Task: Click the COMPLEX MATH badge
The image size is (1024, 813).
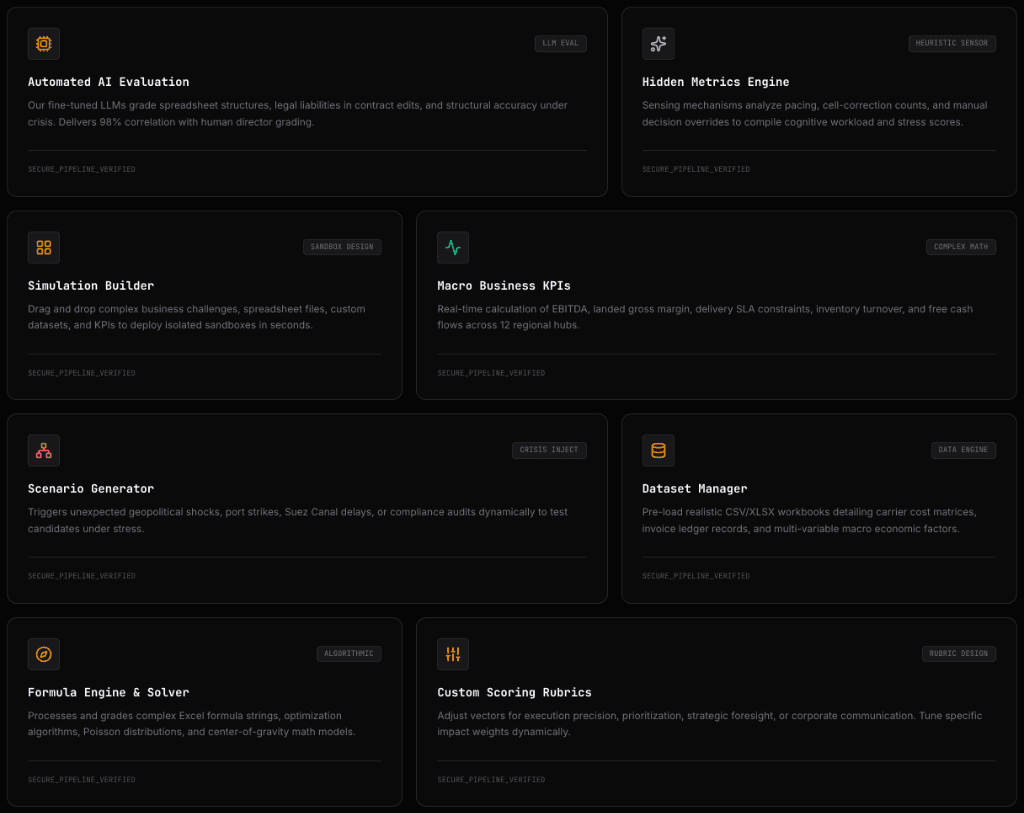Action: click(961, 247)
